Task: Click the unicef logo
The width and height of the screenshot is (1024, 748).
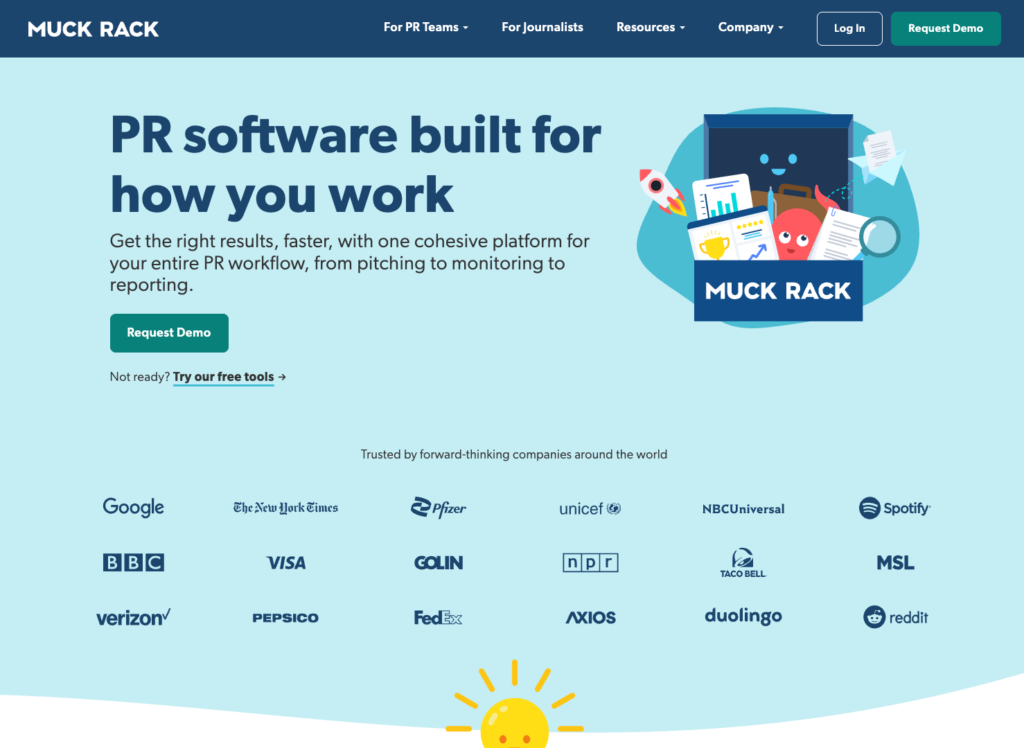Action: pyautogui.click(x=590, y=508)
